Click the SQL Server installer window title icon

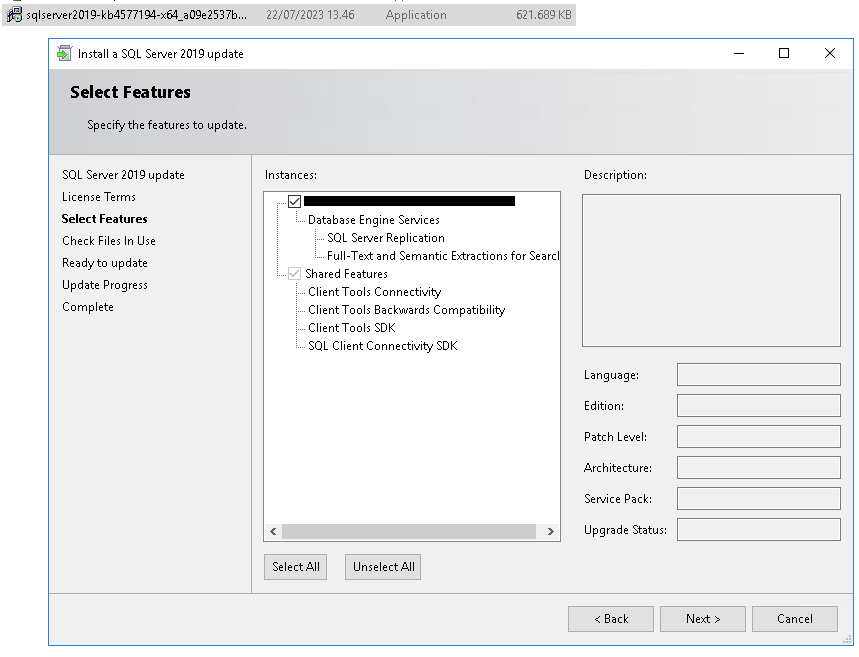coord(64,53)
